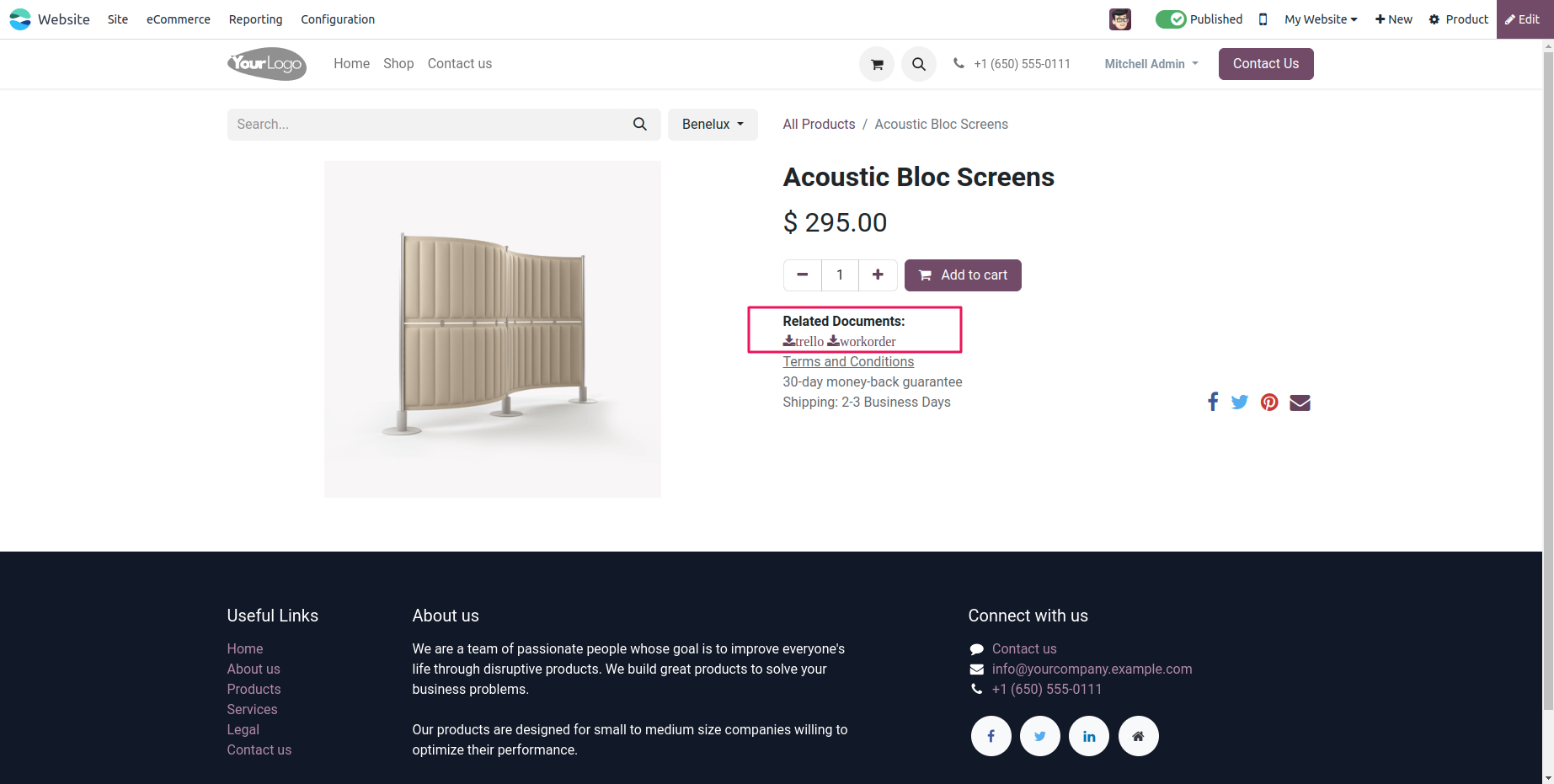Open the Configuration menu

[338, 19]
